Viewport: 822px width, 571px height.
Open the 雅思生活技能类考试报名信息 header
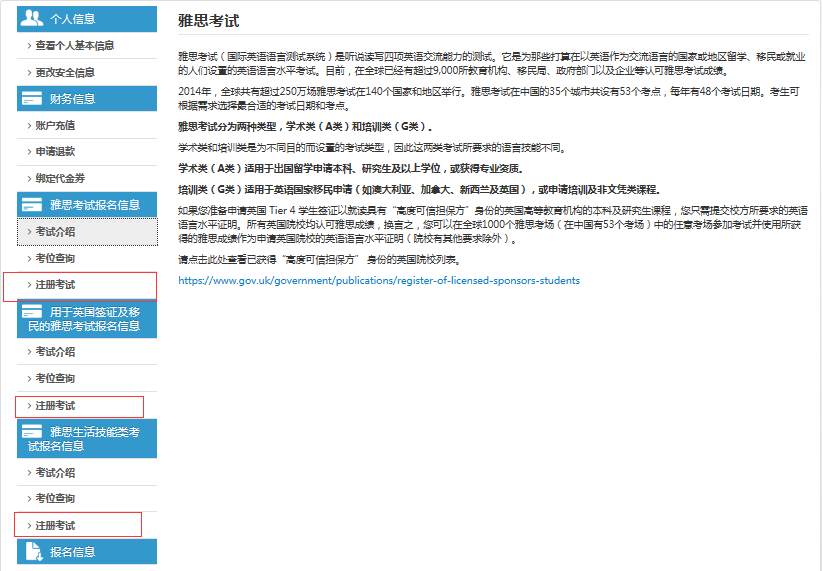87,438
